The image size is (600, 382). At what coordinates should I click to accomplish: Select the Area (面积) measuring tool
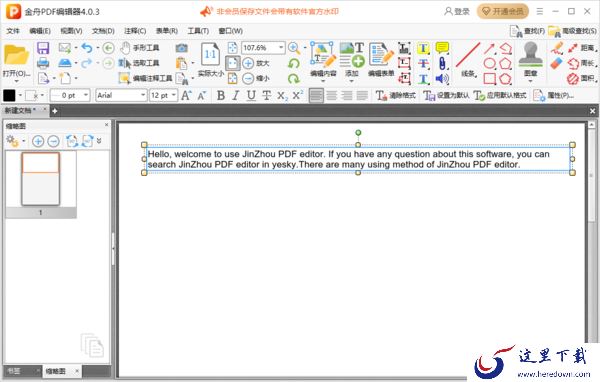tap(581, 78)
